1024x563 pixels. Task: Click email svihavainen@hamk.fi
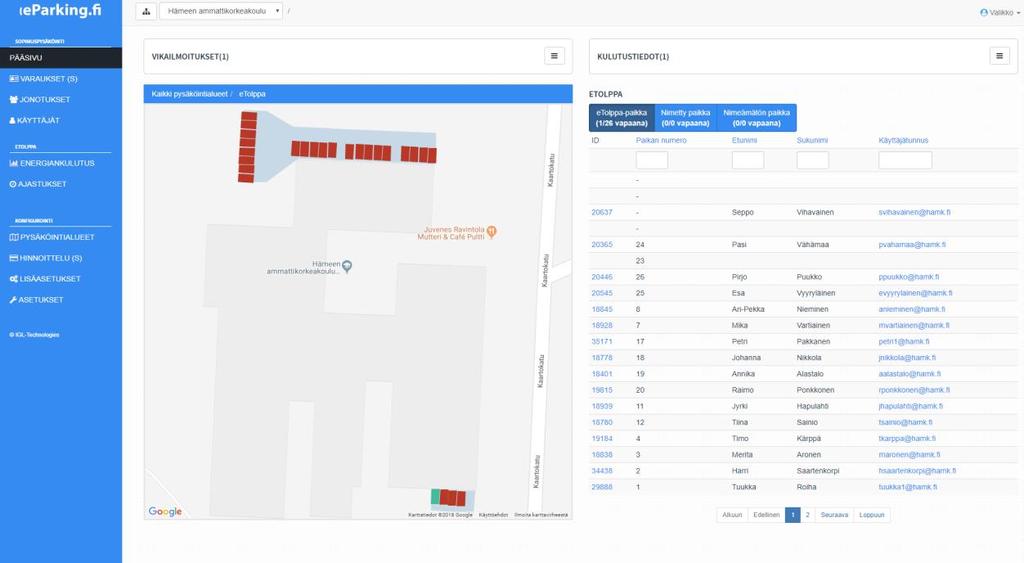[x=914, y=212]
